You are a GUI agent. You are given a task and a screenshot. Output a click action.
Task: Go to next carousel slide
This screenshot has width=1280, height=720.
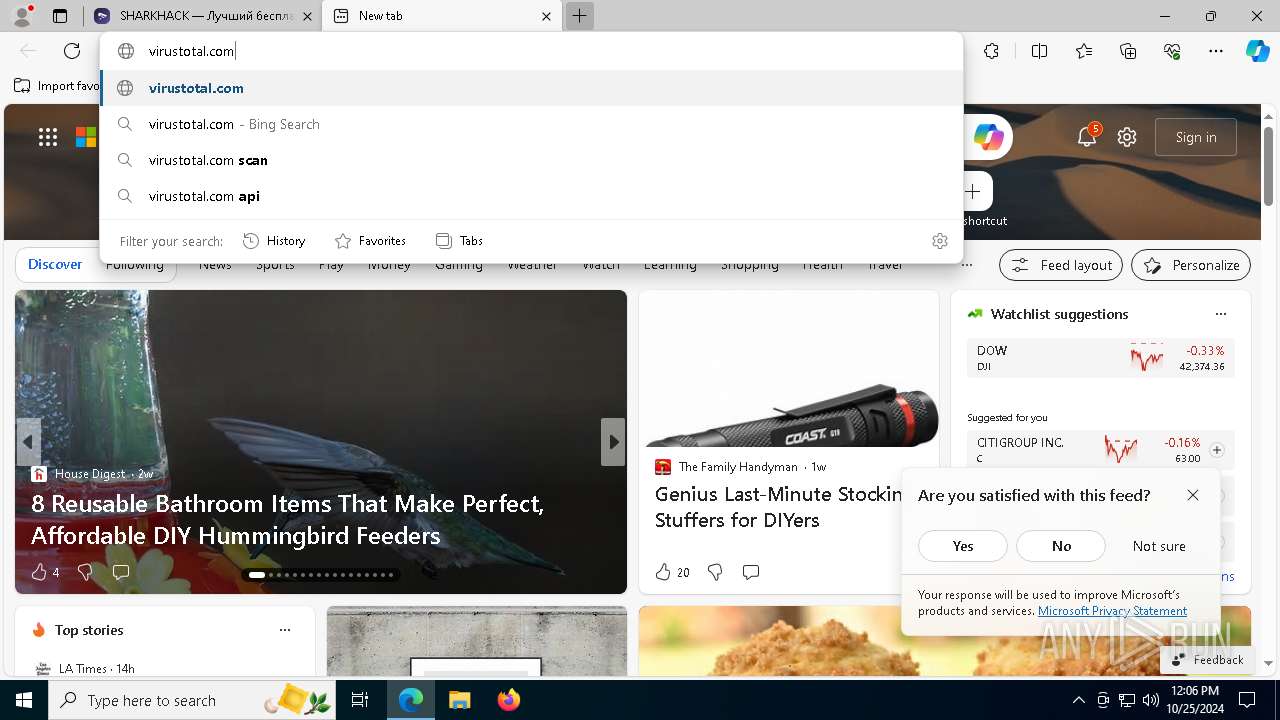click(x=613, y=442)
